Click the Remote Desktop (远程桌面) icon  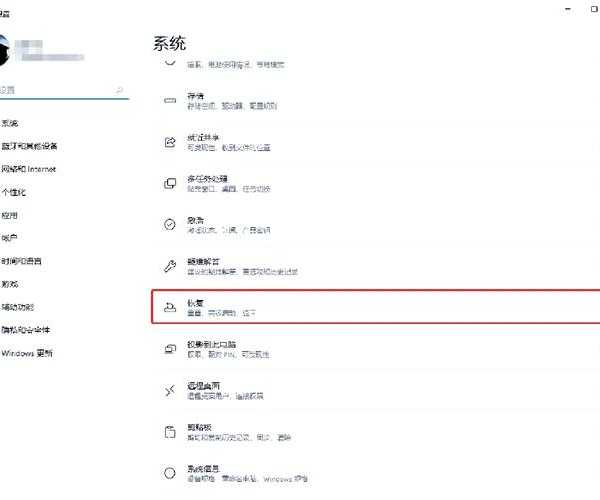click(169, 389)
